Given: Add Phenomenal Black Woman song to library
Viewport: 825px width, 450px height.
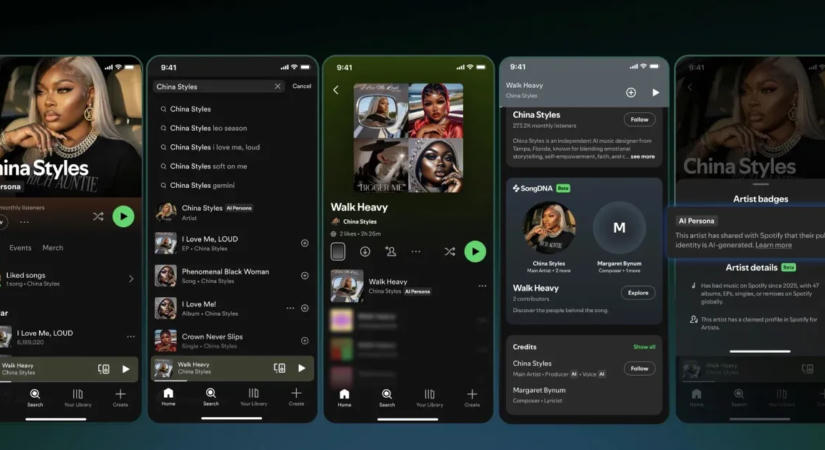Looking at the screenshot, I should [305, 275].
